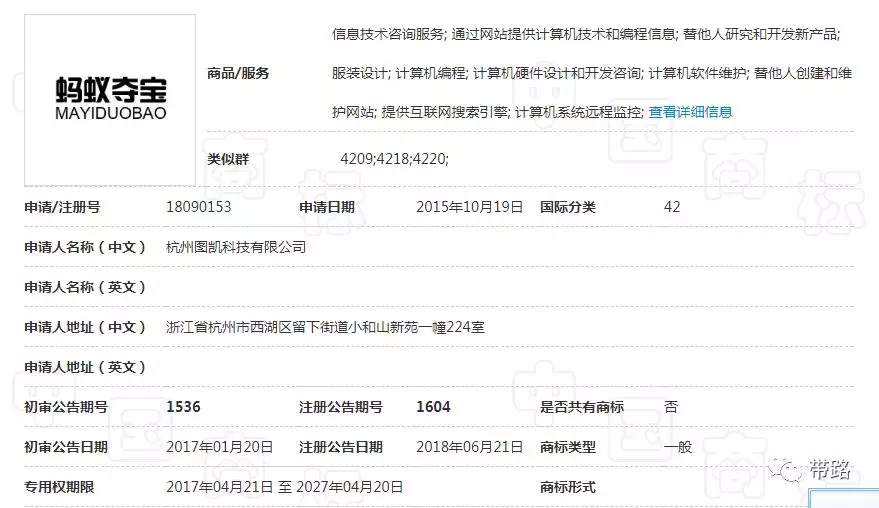Click similar group codes 4209;4218;4220;
The image size is (879, 508).
[394, 159]
